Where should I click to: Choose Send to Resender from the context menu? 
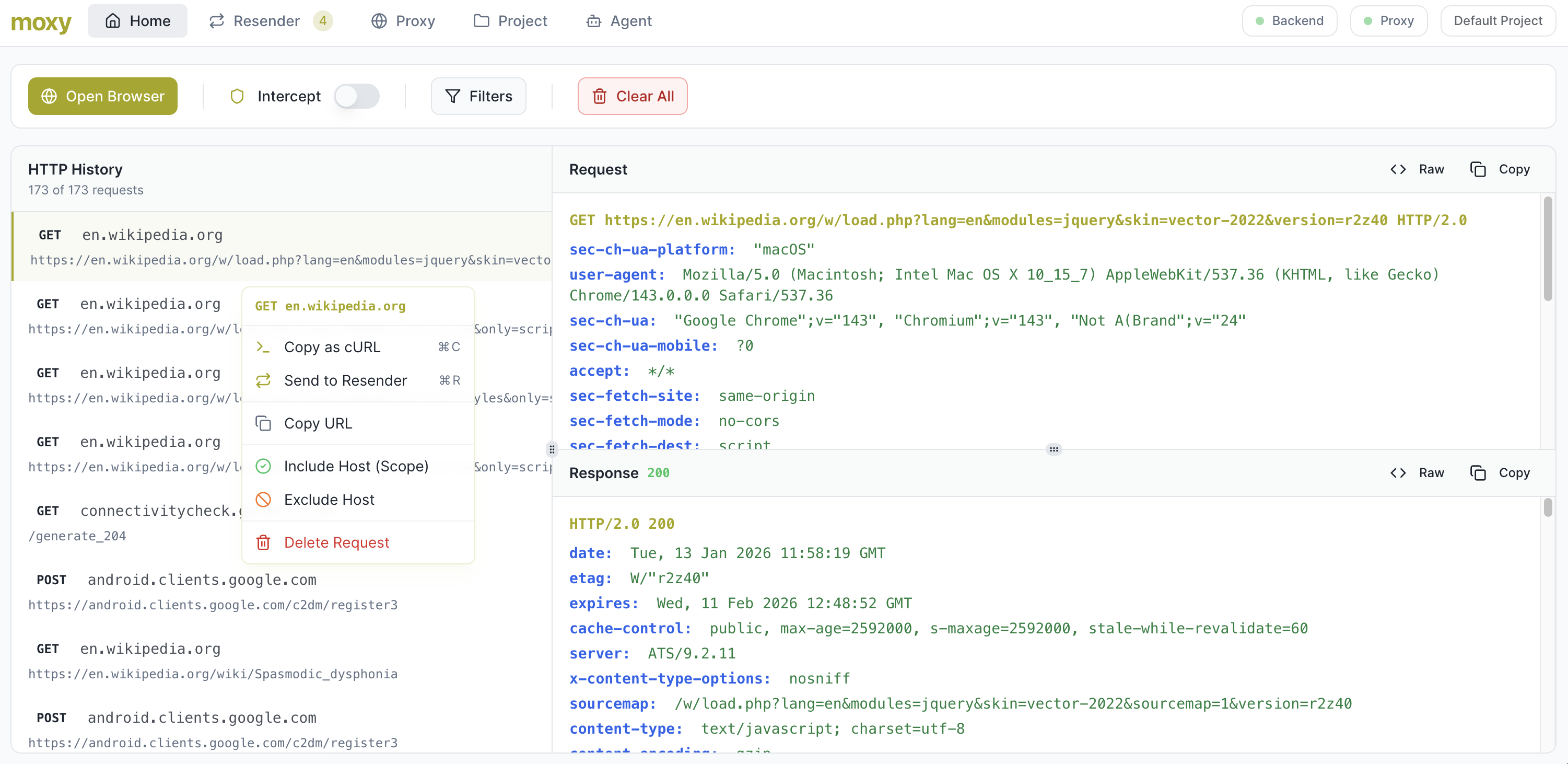(x=345, y=380)
